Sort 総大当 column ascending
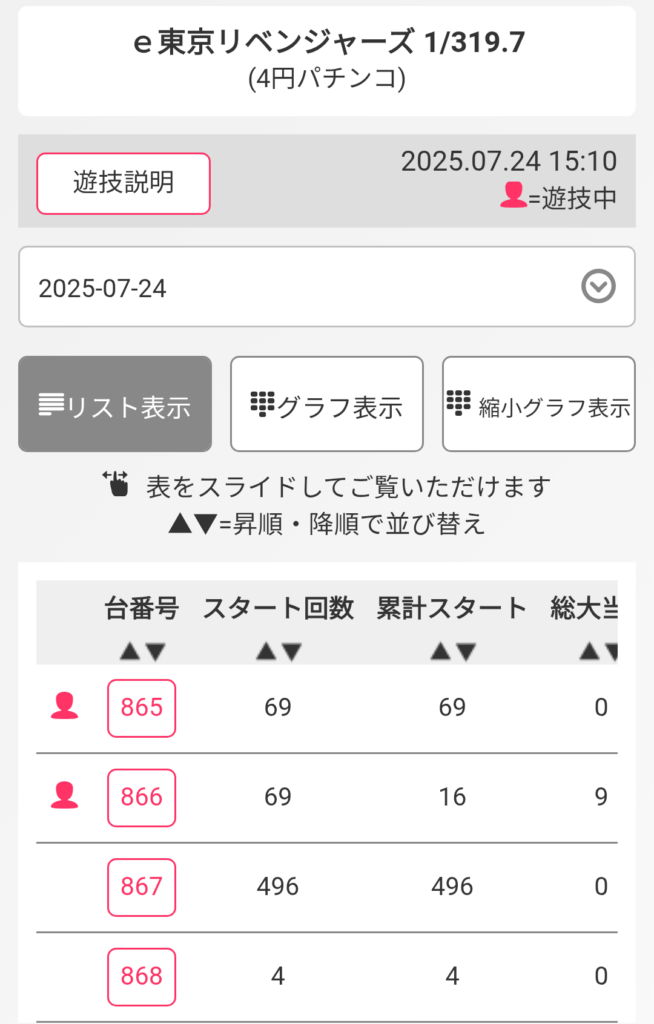Screen dimensions: 654x1024 tap(589, 651)
